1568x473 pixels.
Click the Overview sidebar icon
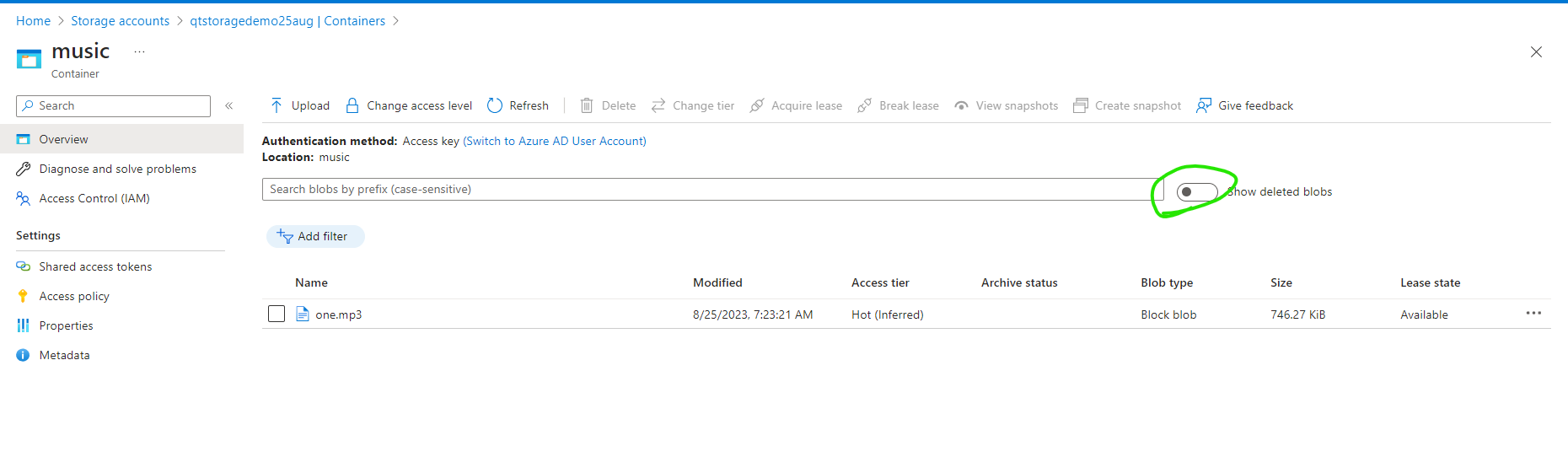point(24,139)
